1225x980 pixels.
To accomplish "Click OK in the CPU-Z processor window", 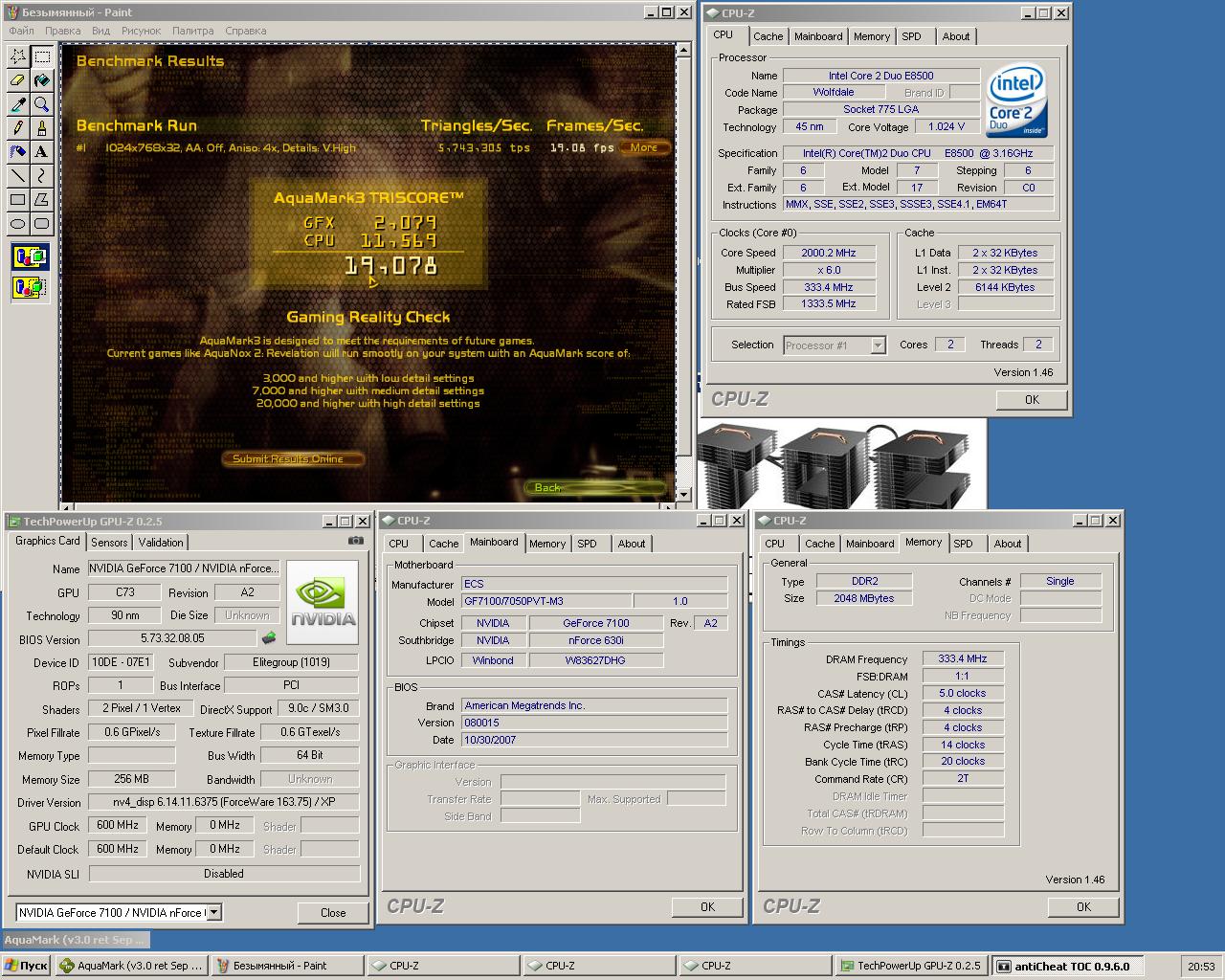I will 1032,400.
